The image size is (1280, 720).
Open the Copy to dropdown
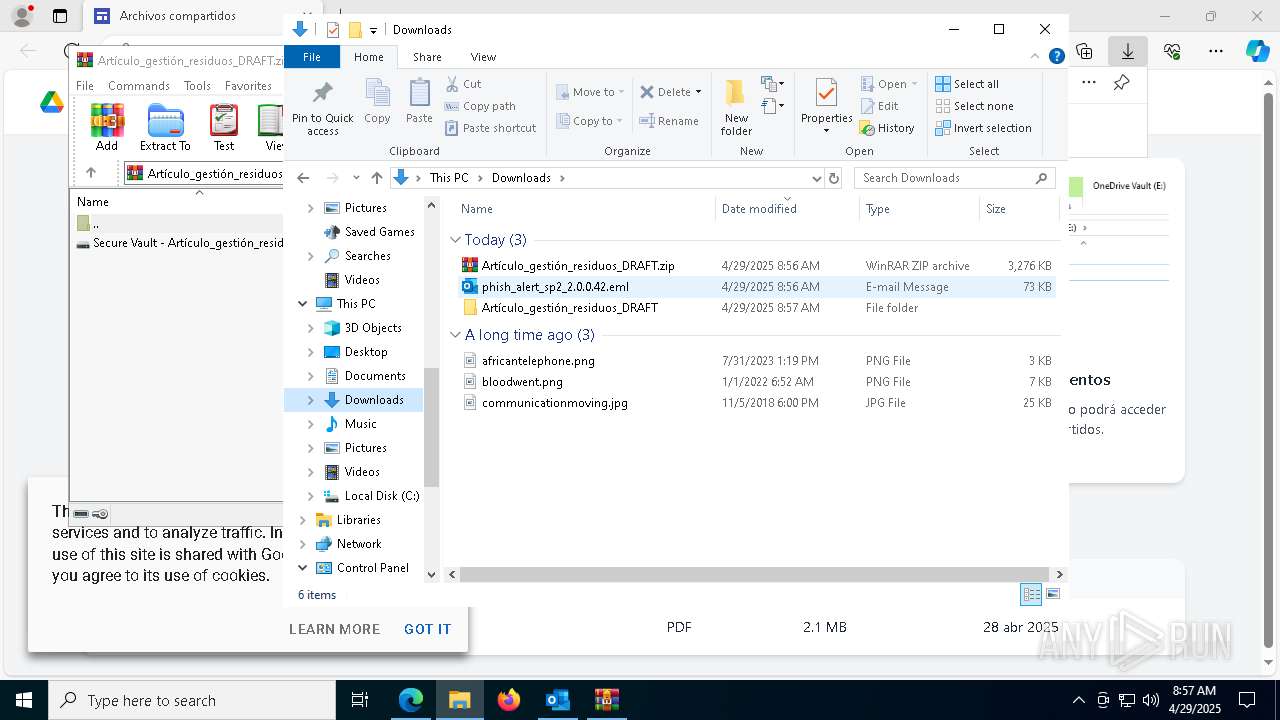click(590, 121)
